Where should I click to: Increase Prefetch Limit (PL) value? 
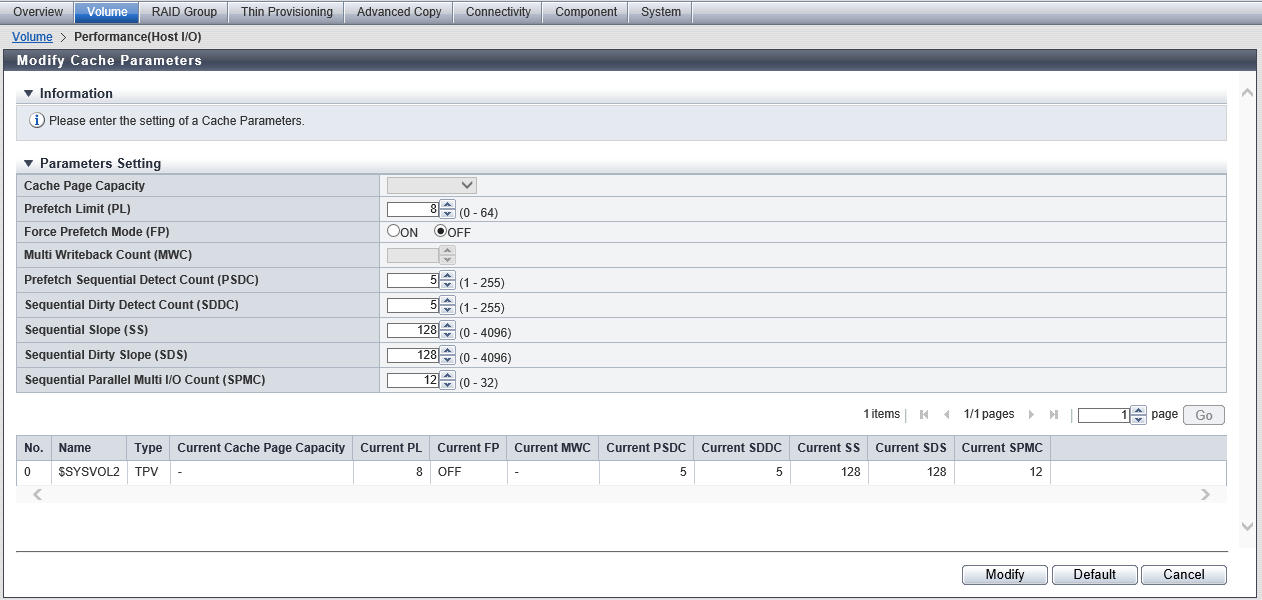click(447, 205)
